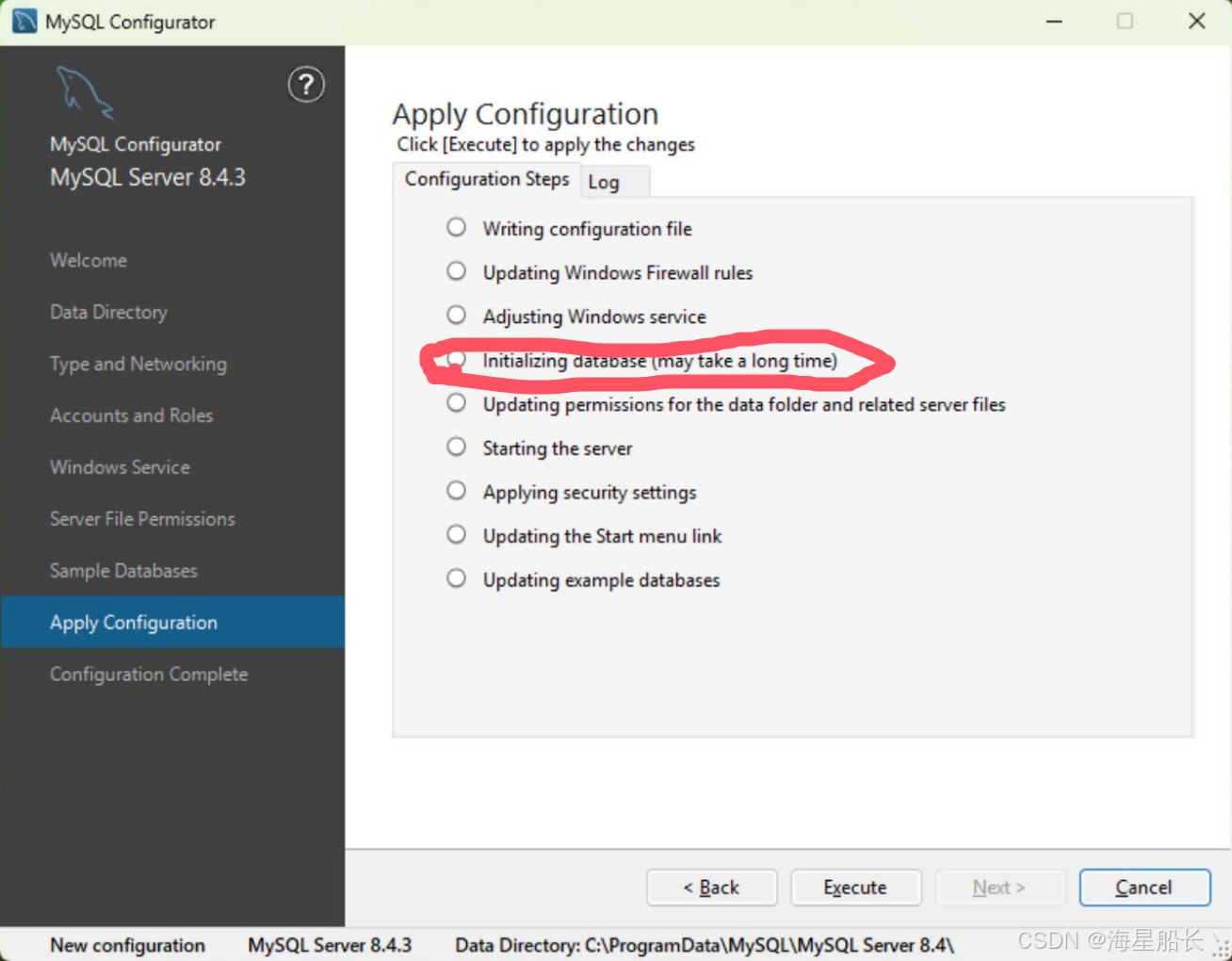Screen dimensions: 1232x961
Task: Open the help question mark icon
Action: tap(306, 85)
